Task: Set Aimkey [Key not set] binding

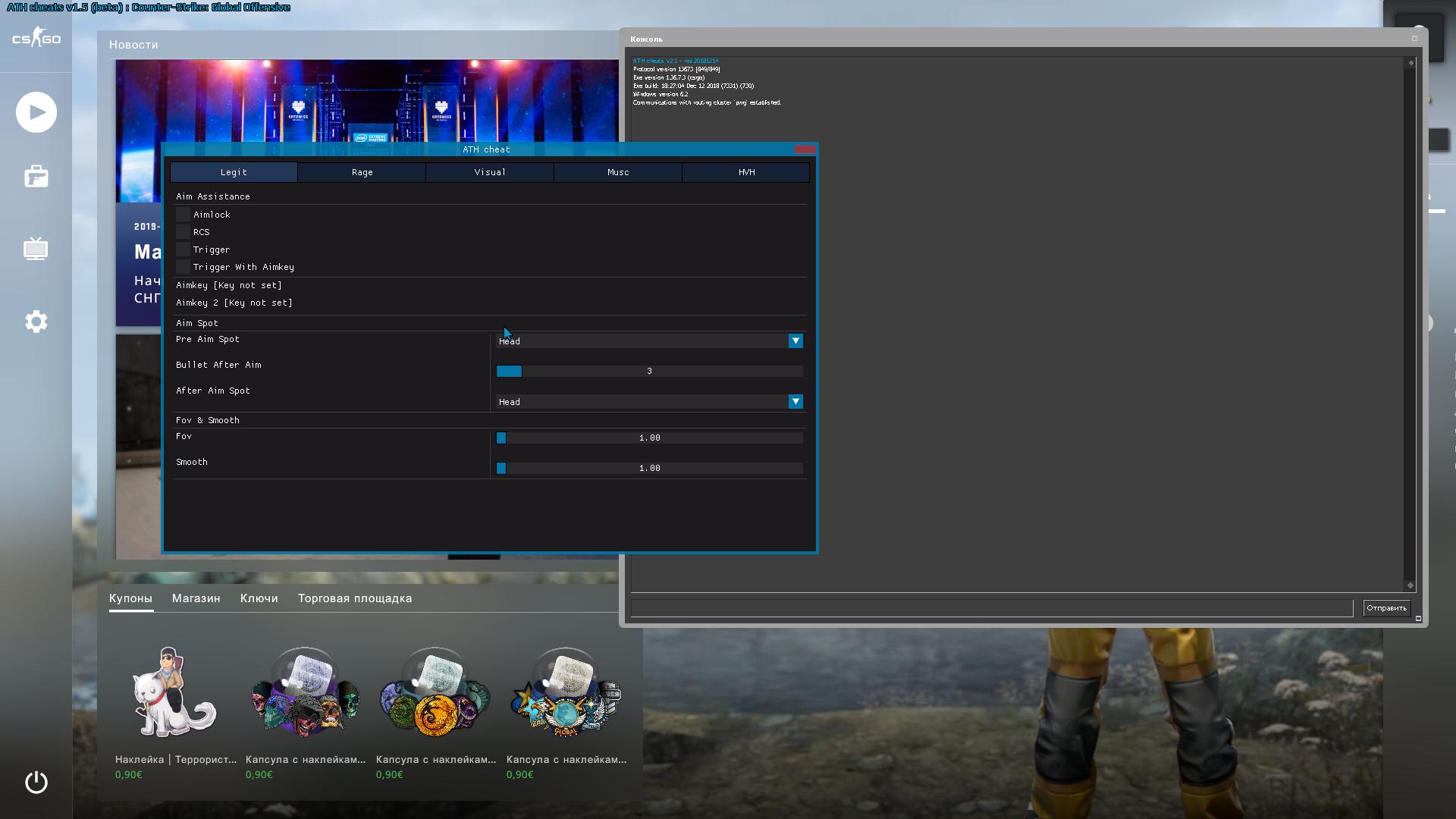Action: click(229, 285)
